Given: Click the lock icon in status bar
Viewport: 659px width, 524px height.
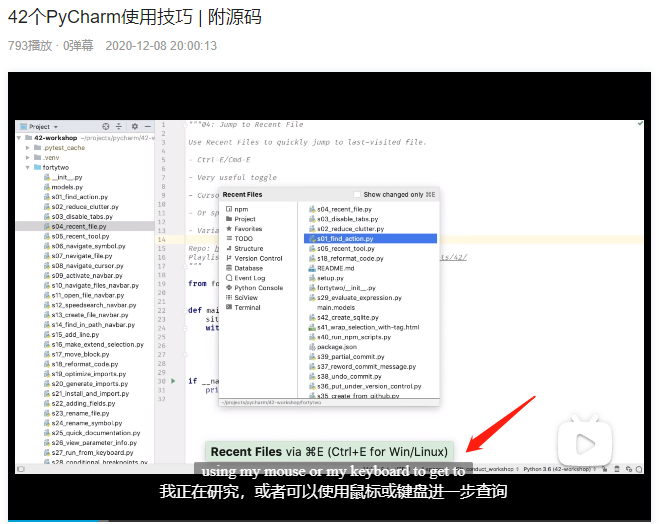Looking at the screenshot, I should point(604,469).
